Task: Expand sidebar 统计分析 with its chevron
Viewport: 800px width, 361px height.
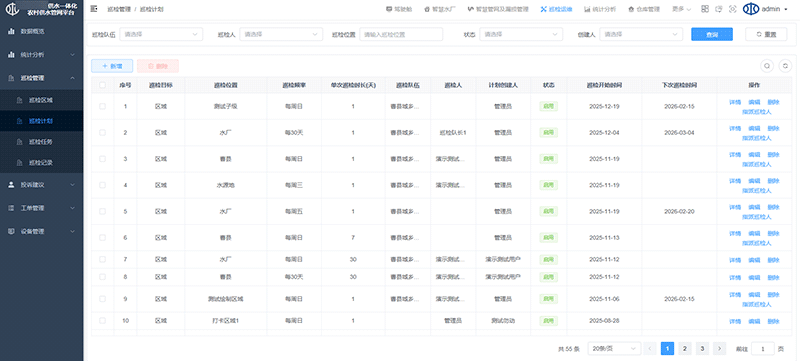Action: point(72,55)
